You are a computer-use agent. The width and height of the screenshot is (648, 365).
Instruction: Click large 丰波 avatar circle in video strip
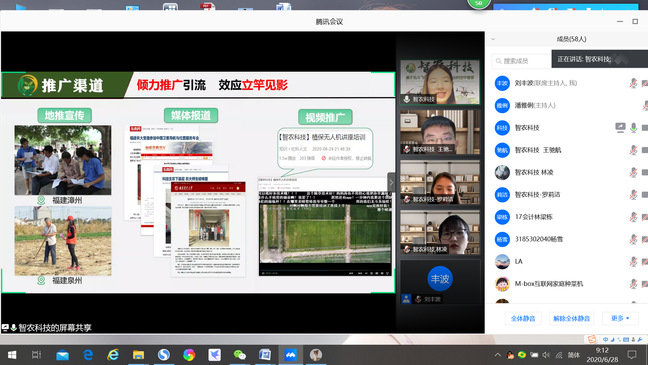440,279
